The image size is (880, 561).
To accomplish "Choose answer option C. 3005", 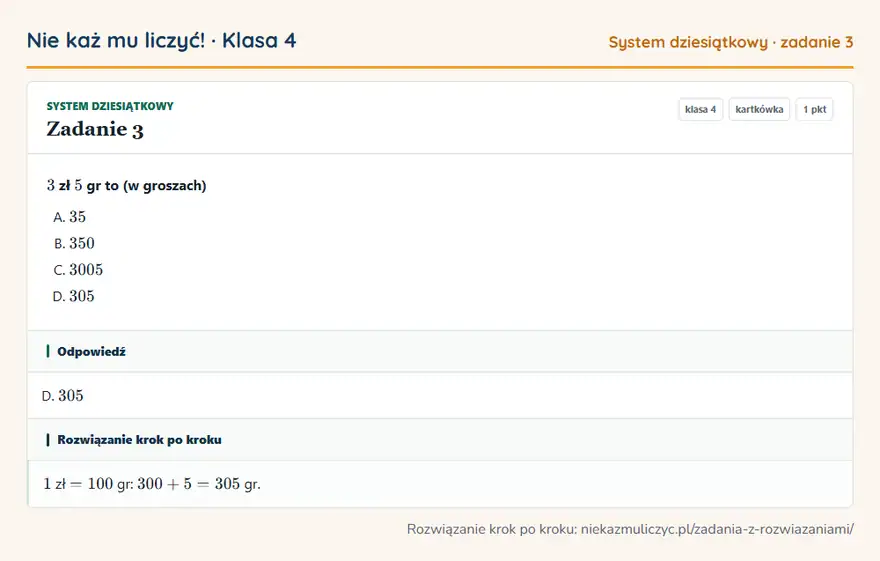I will point(78,270).
